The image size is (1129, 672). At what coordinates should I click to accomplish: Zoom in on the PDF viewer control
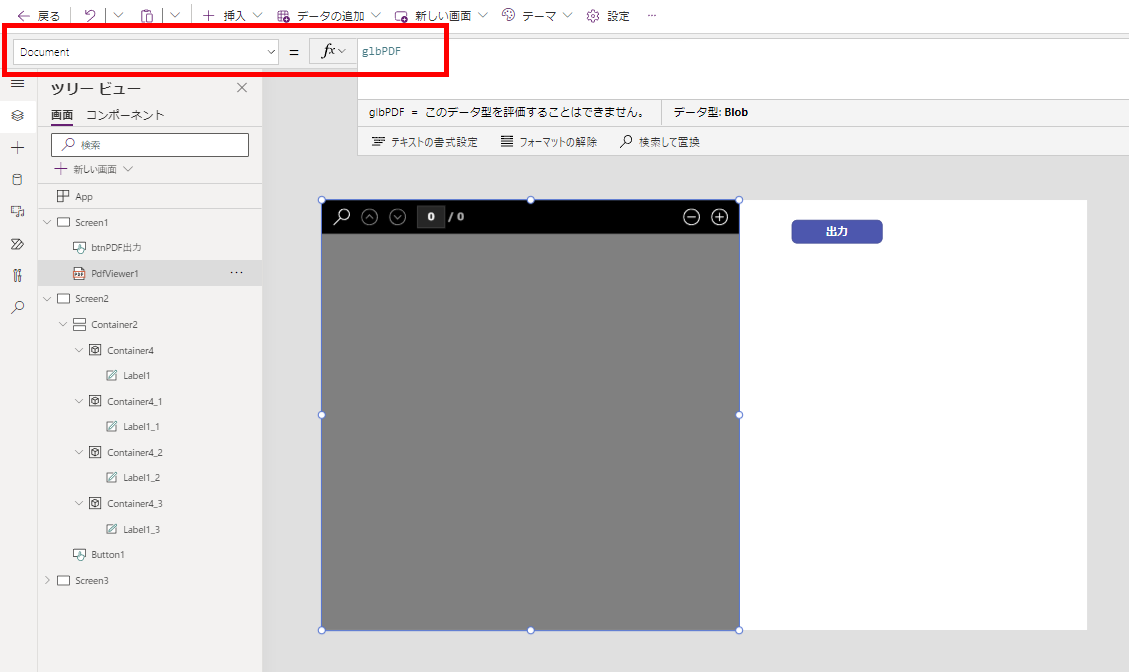719,216
